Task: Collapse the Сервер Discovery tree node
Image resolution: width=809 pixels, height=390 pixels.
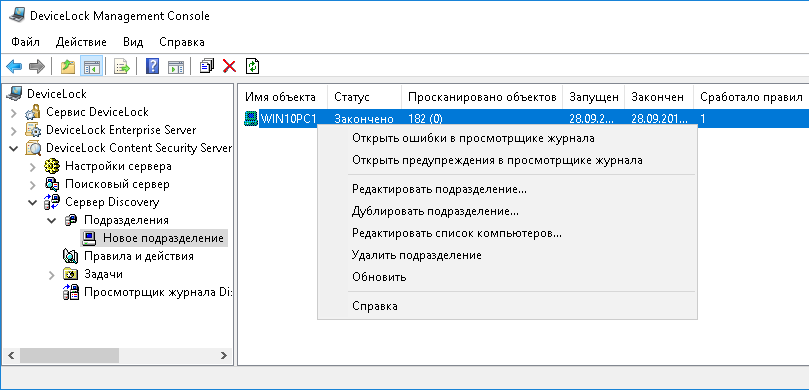Action: pyautogui.click(x=33, y=202)
